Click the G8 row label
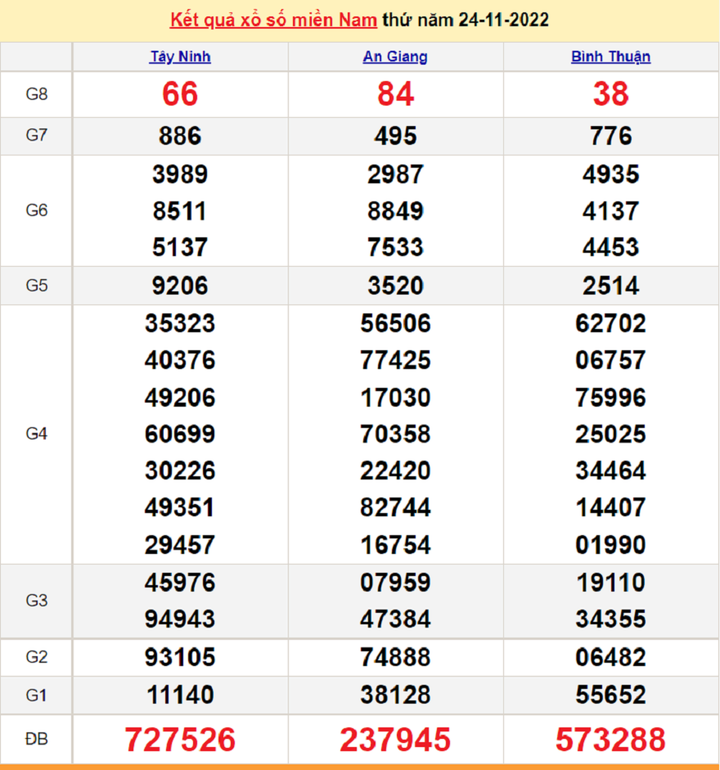 (x=36, y=94)
